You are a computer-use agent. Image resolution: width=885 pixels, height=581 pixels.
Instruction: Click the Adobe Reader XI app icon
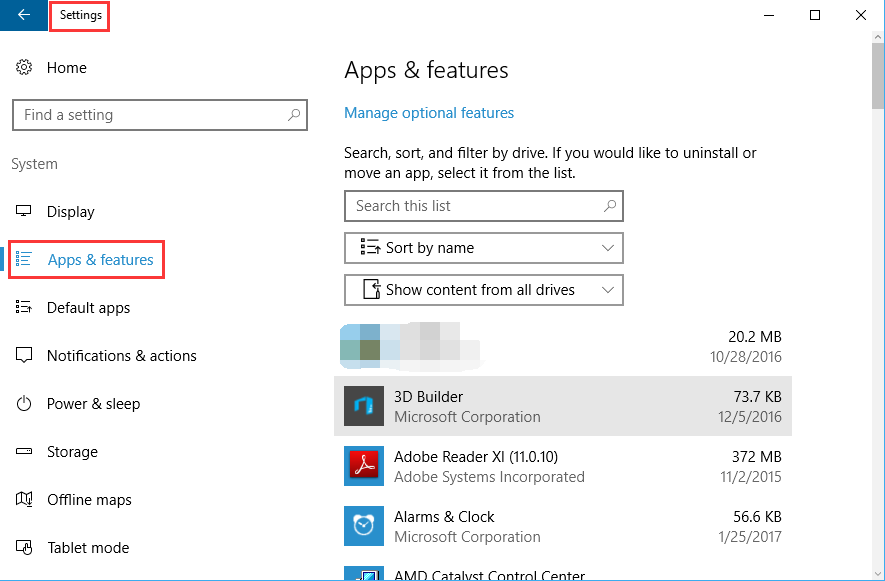click(x=364, y=466)
